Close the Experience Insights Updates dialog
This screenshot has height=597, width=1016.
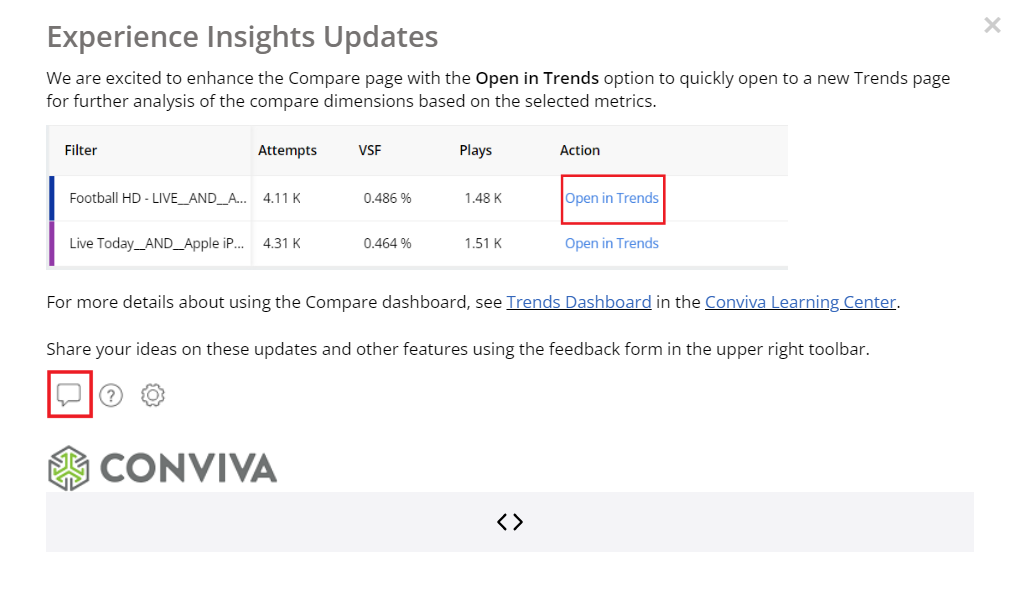(992, 25)
